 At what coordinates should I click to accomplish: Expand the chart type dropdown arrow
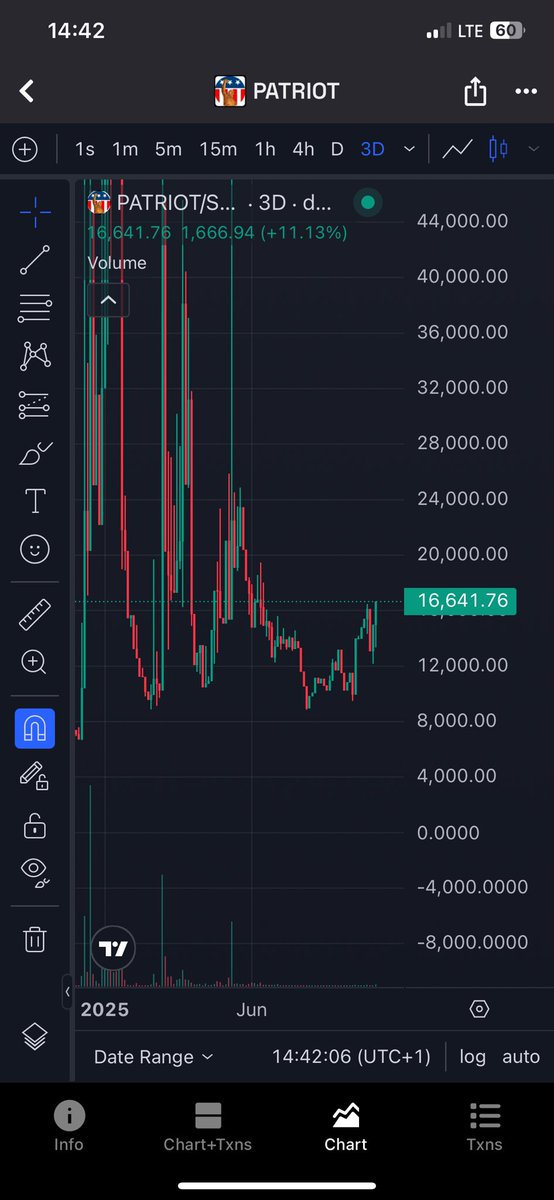[533, 149]
